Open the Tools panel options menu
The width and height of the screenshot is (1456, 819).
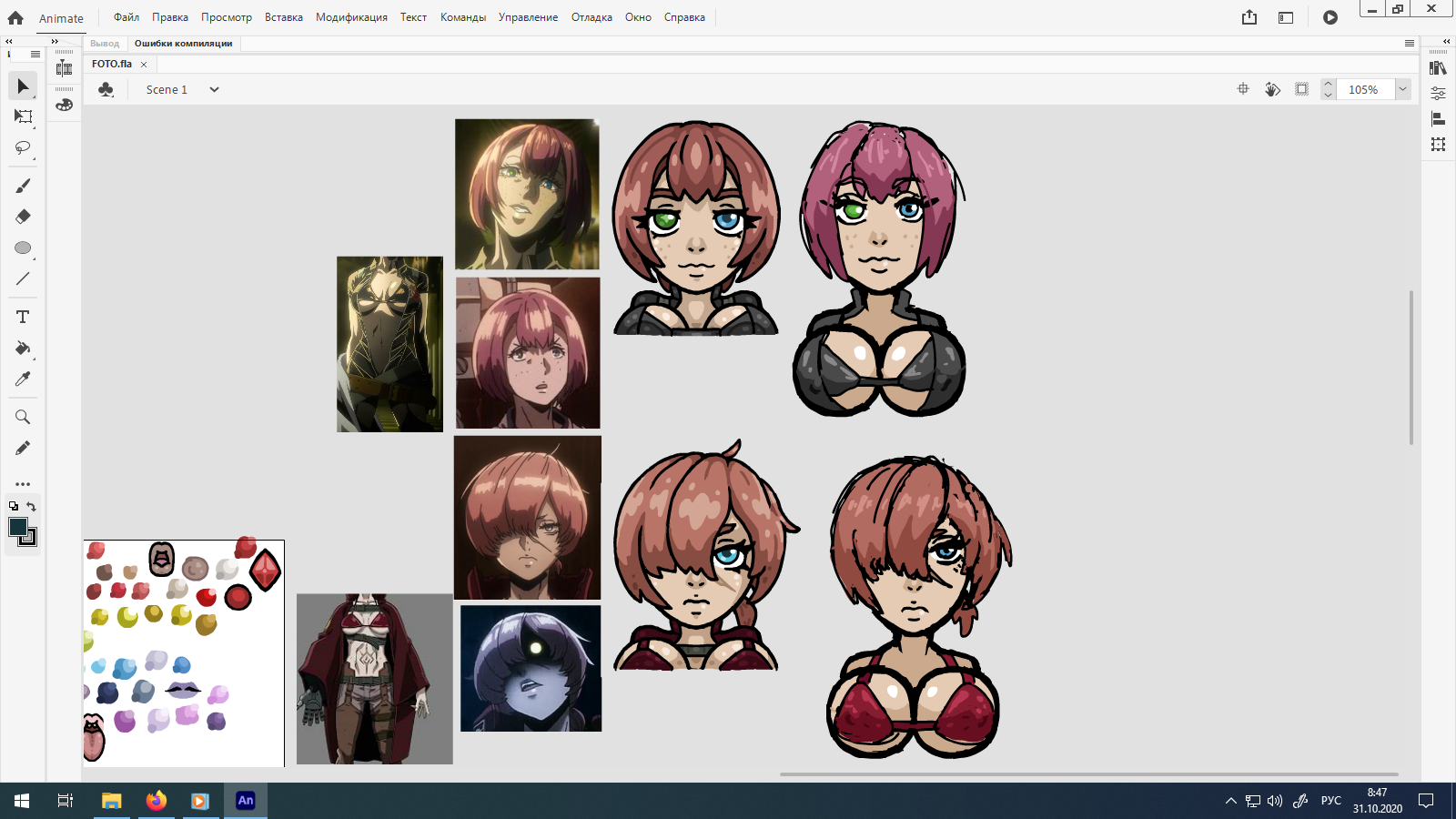pyautogui.click(x=35, y=55)
